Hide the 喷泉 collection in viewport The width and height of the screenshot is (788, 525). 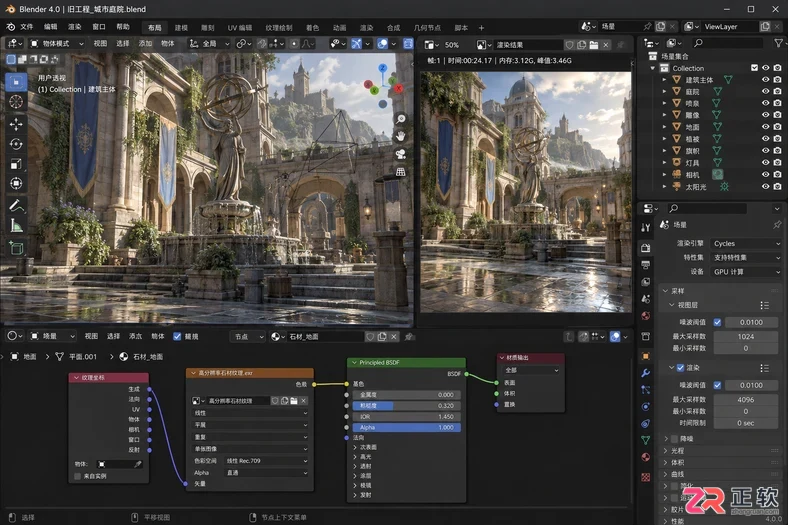(x=765, y=103)
